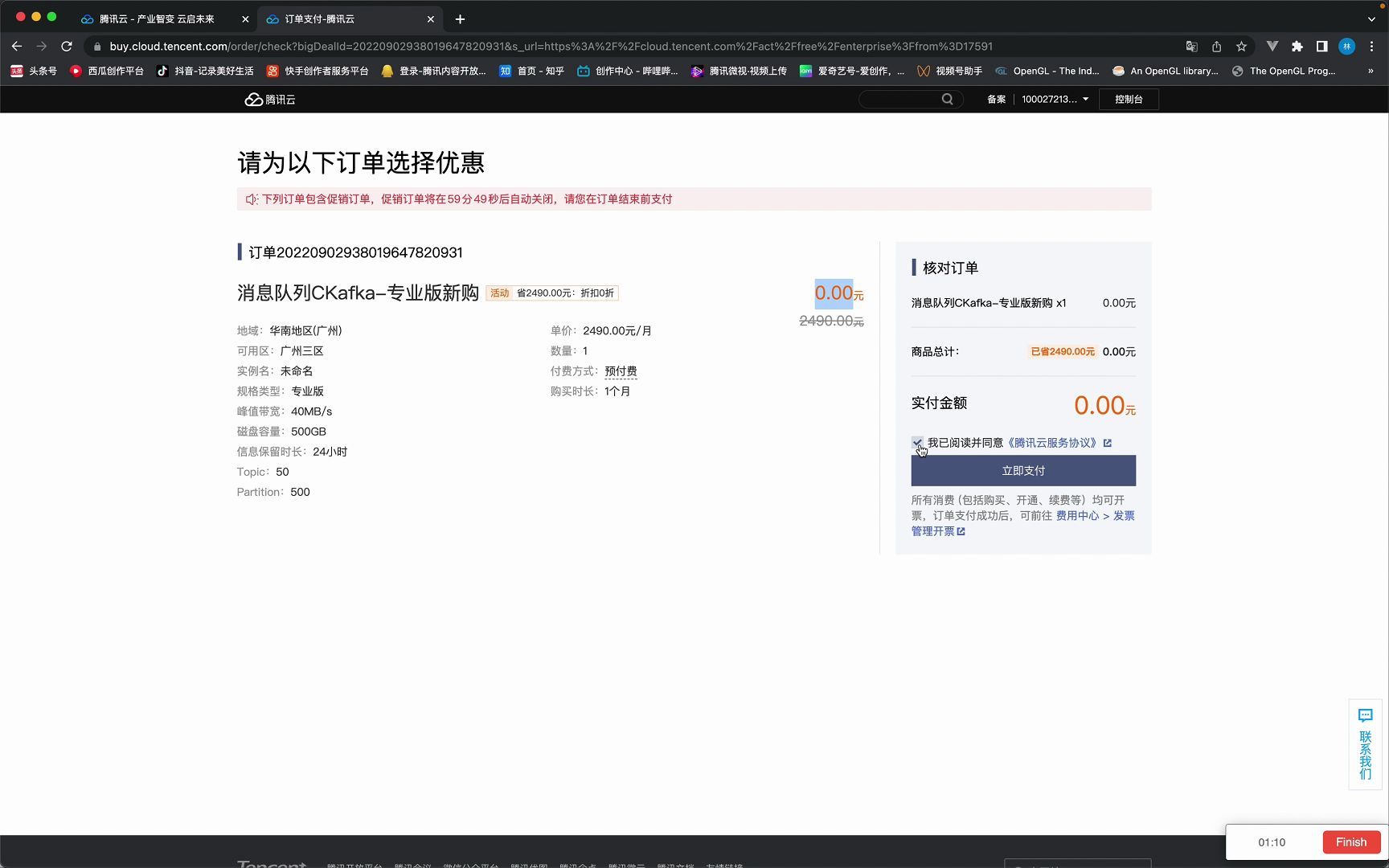Screen dimensions: 1389x868
Task: Open the 联系我们 chat widget
Action: tap(1365, 744)
